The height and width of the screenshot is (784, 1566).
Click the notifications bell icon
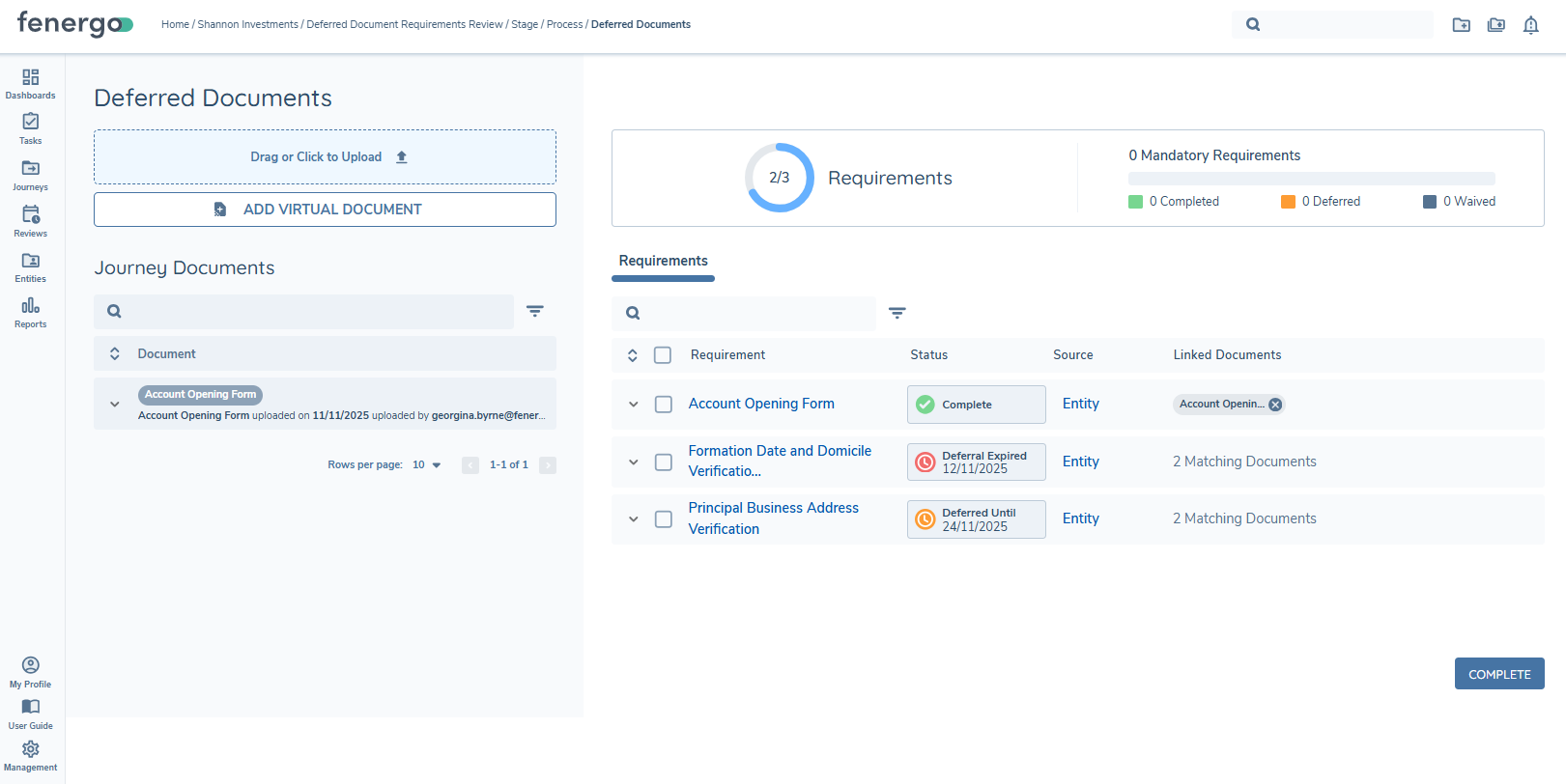[1530, 25]
